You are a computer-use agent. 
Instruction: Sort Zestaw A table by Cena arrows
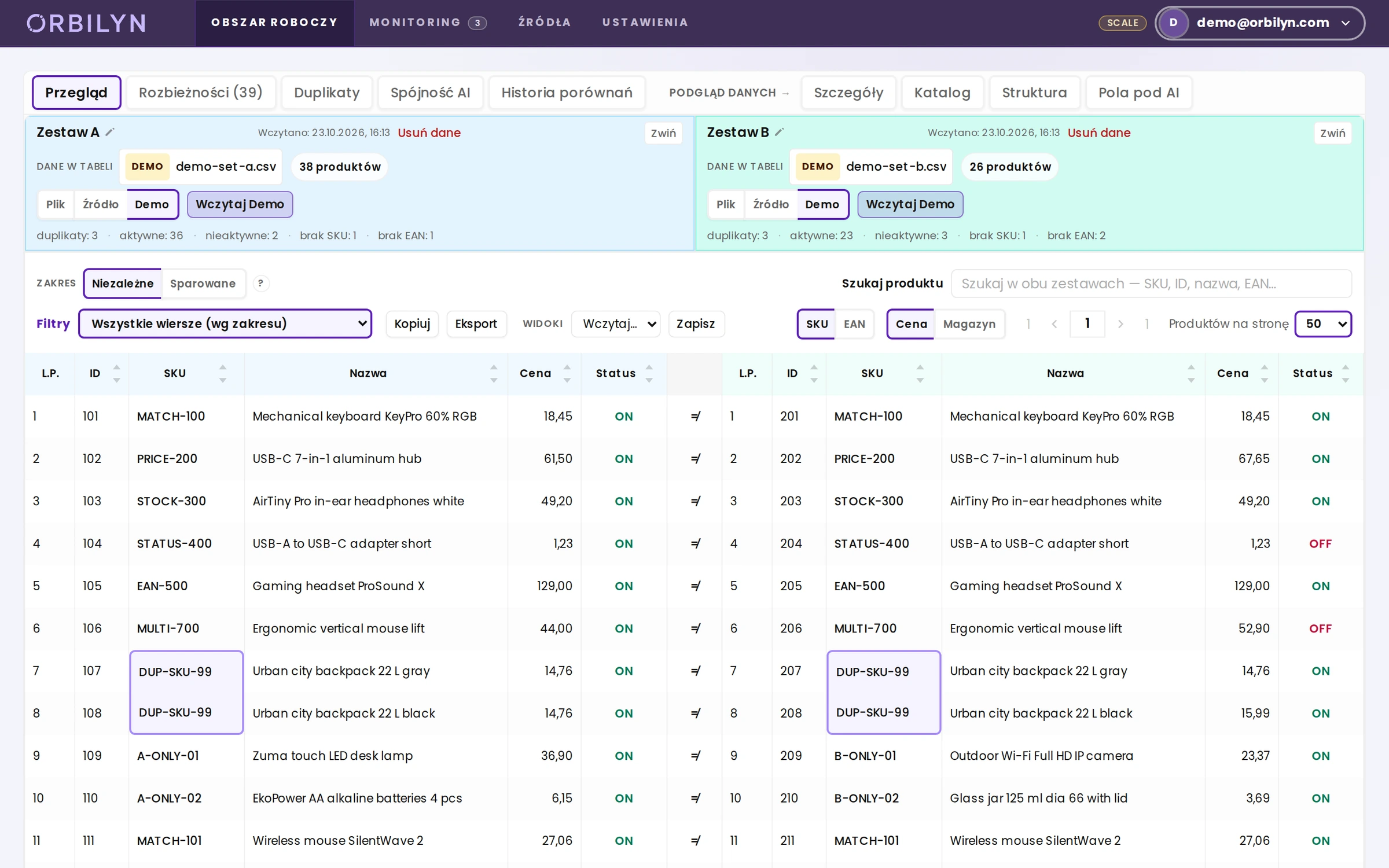point(567,373)
